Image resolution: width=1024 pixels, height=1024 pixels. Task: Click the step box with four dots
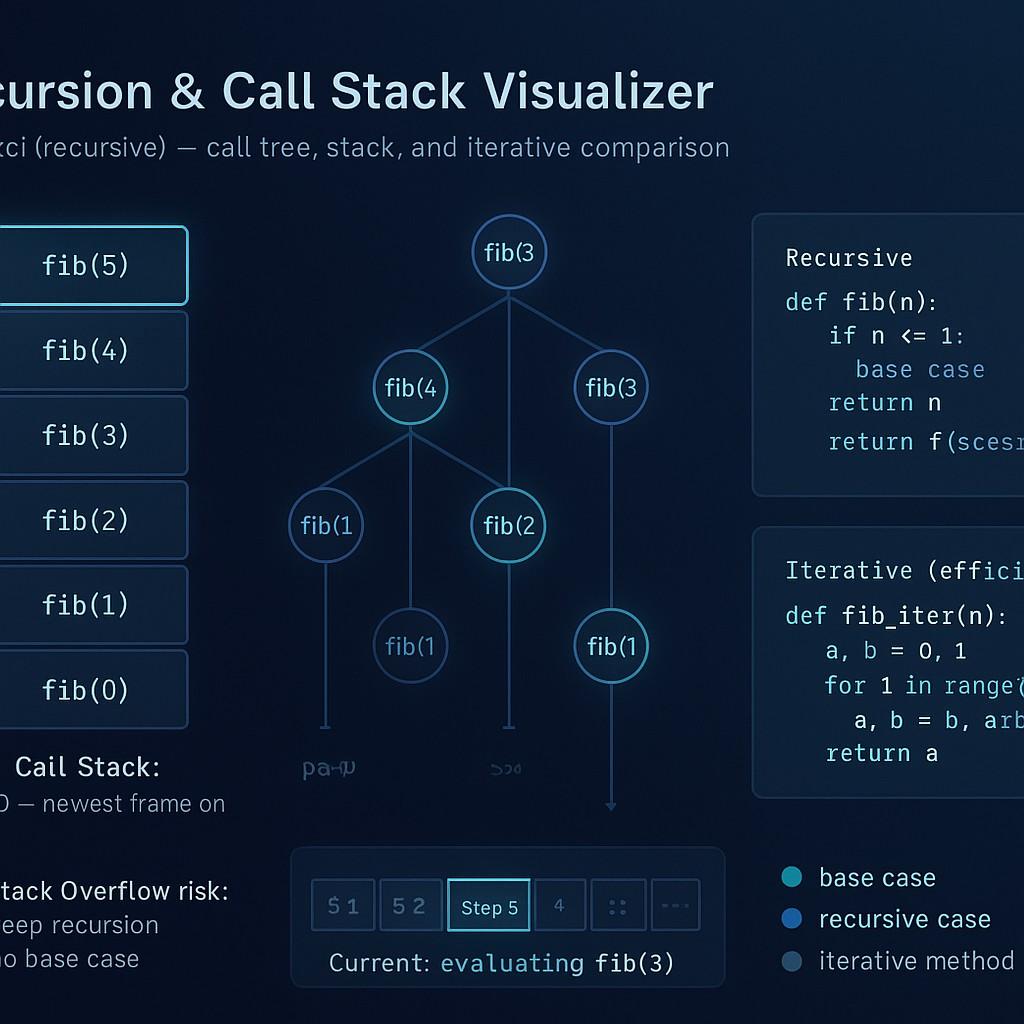tap(618, 905)
